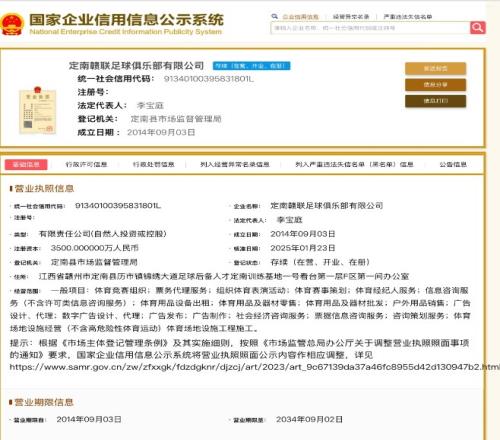Click registration status 存续（在营、开业、在册）
500x440 pixels.
coord(320,262)
